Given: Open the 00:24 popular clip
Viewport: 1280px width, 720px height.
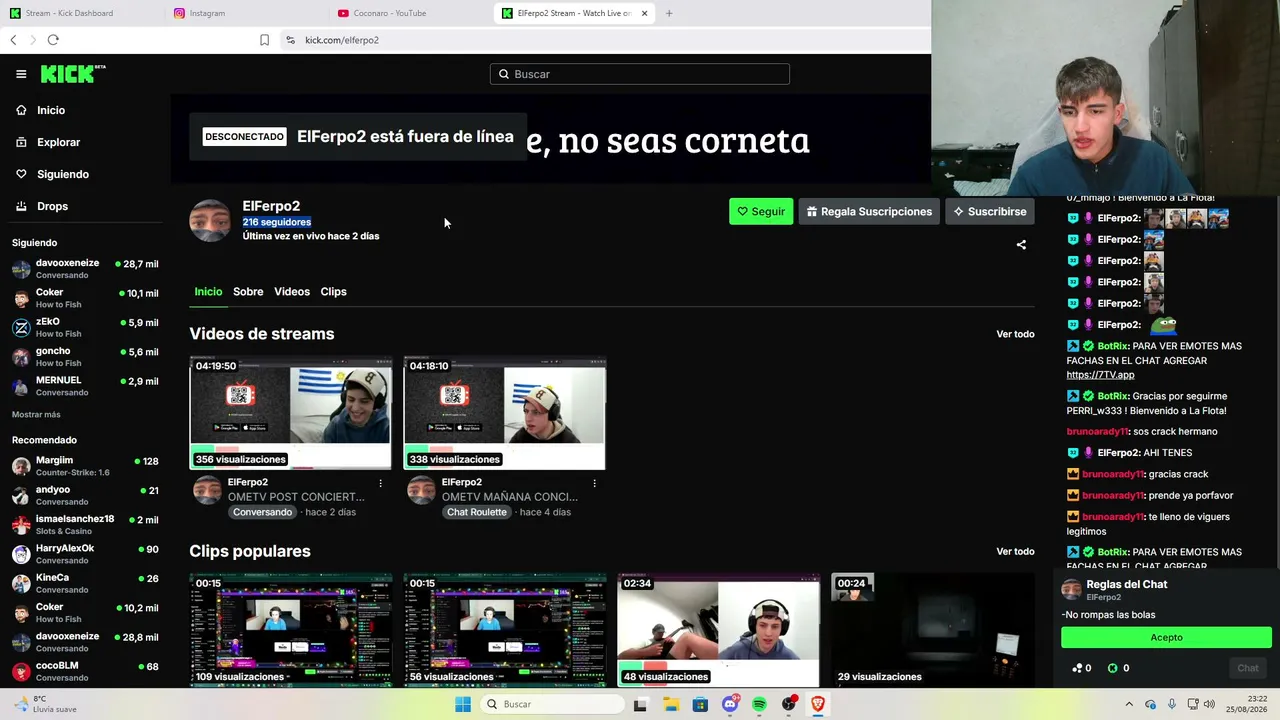Looking at the screenshot, I should (x=933, y=631).
